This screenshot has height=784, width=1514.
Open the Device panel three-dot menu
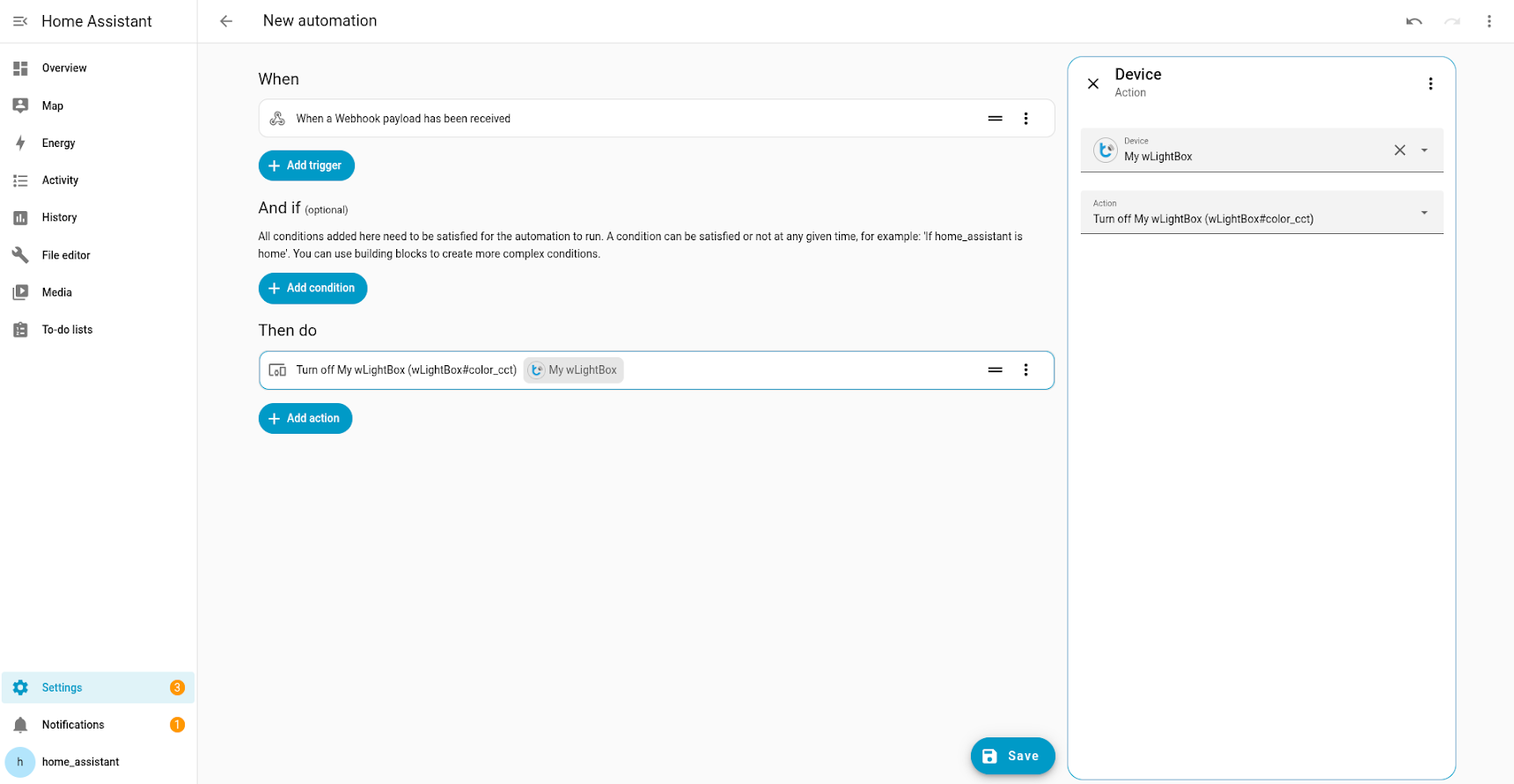[x=1430, y=84]
